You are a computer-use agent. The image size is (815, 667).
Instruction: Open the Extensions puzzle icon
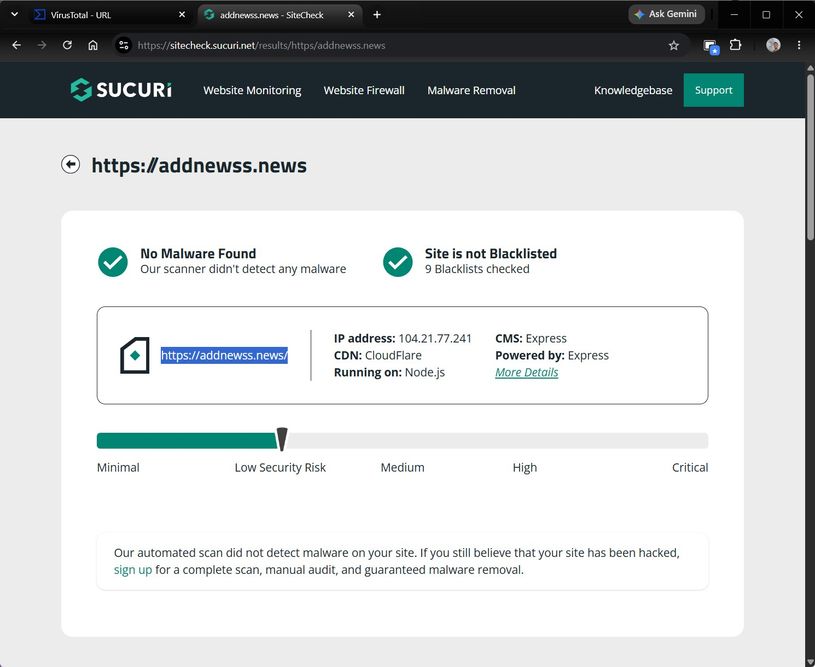(735, 45)
